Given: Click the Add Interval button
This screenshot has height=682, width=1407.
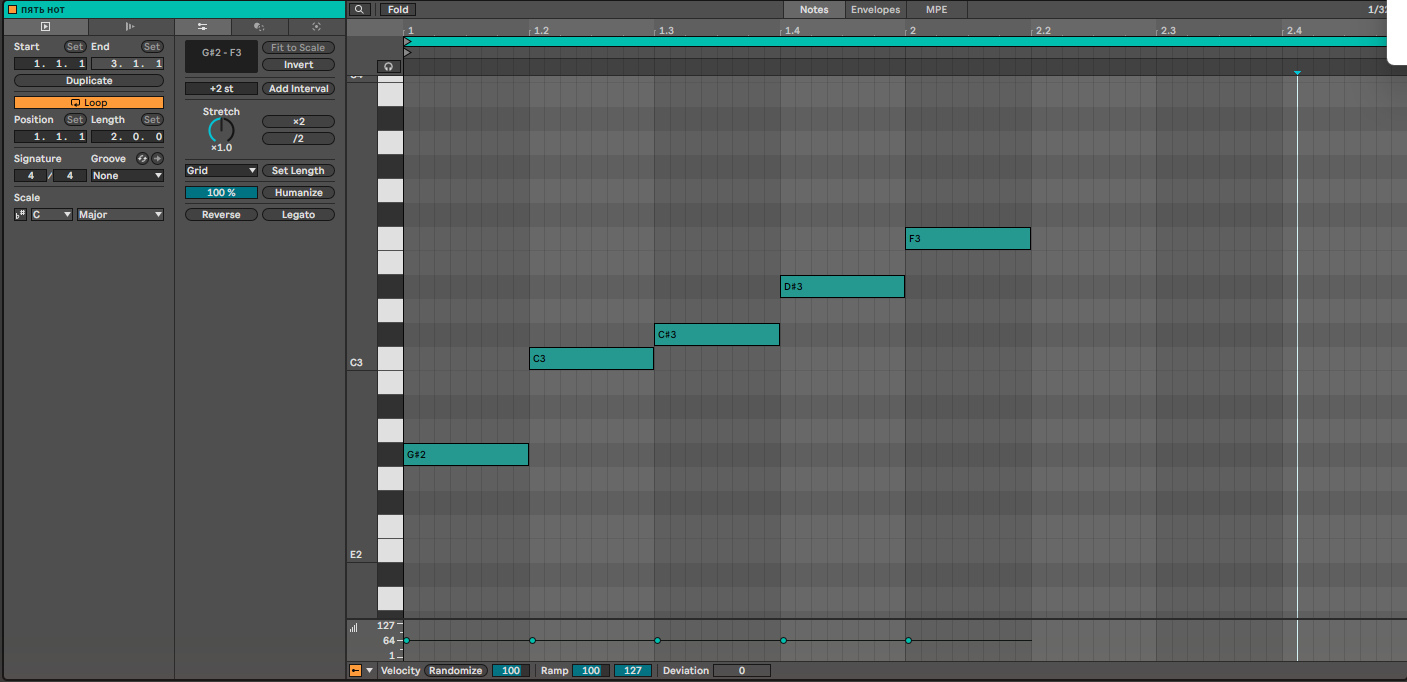Looking at the screenshot, I should point(298,89).
